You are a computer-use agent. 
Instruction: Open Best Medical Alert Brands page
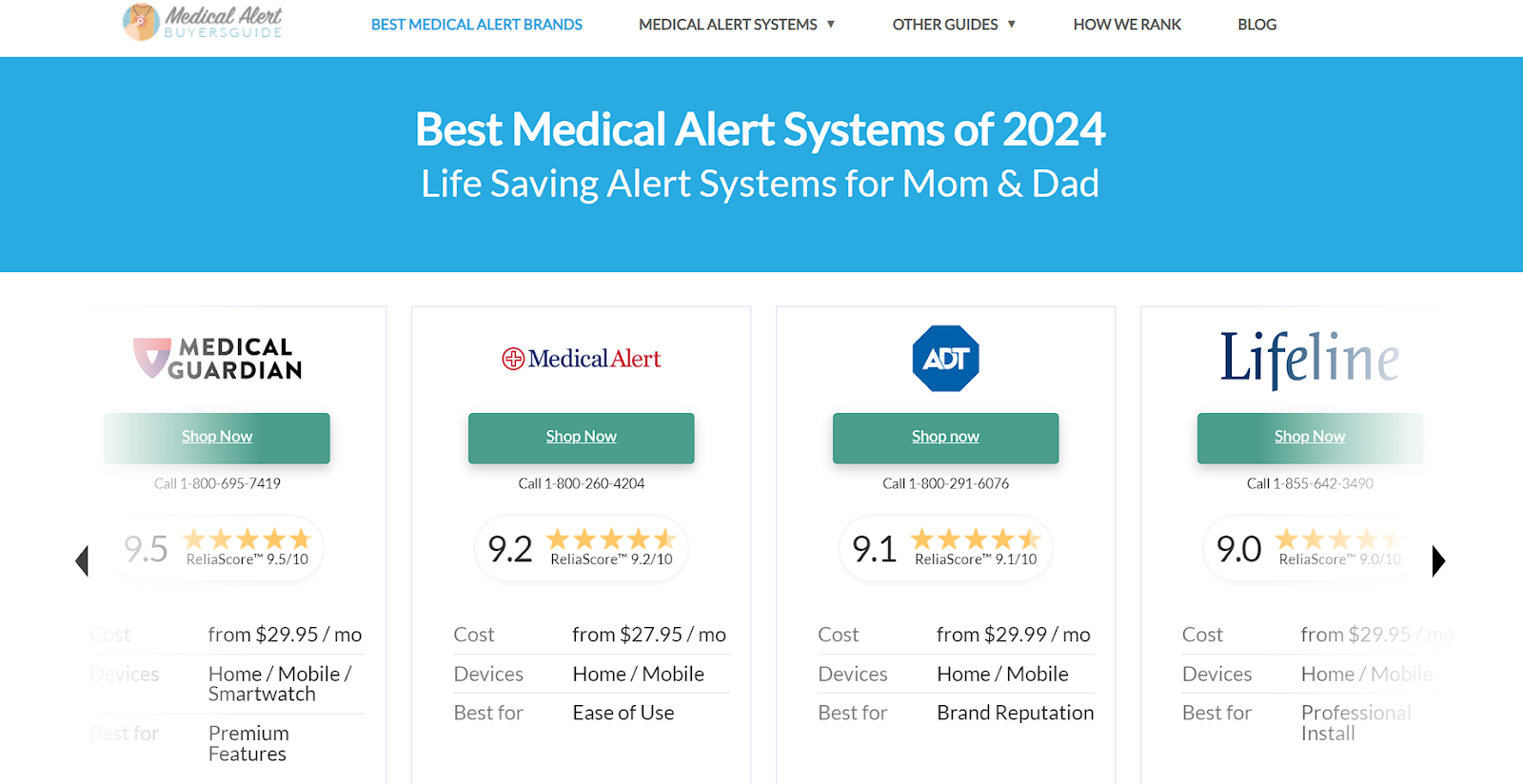[477, 25]
